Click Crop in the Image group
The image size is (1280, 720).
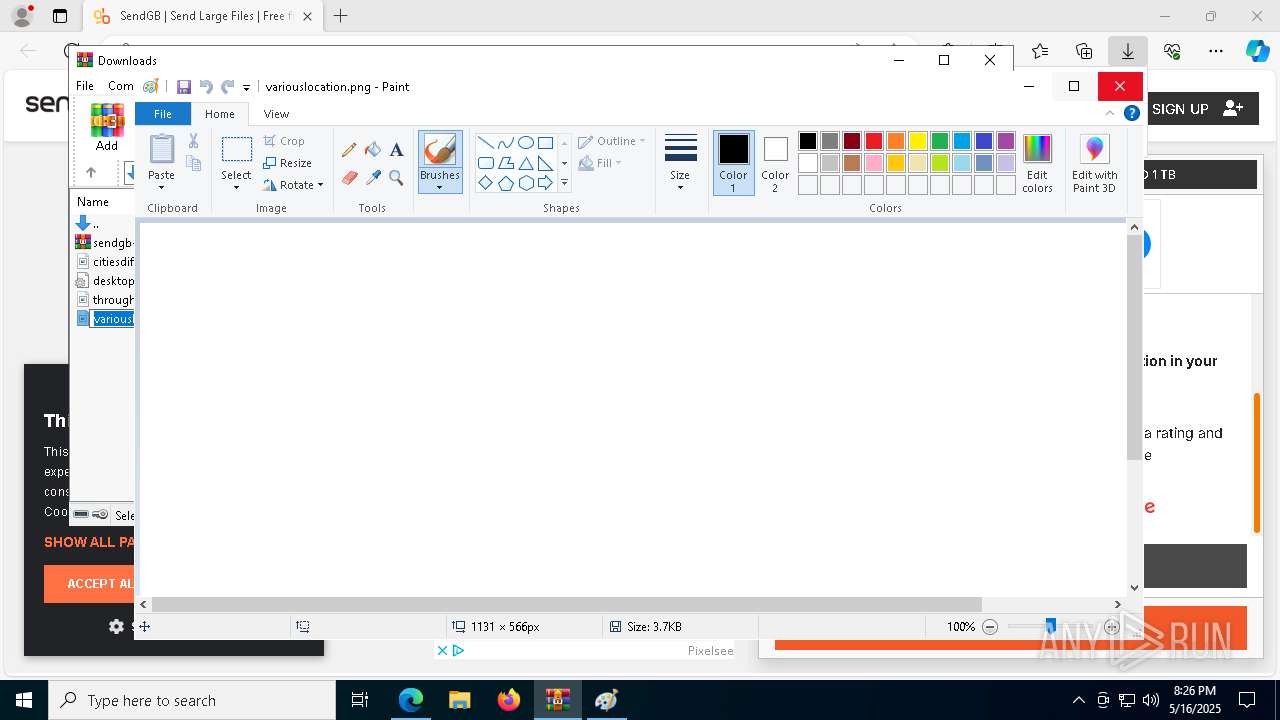click(284, 141)
